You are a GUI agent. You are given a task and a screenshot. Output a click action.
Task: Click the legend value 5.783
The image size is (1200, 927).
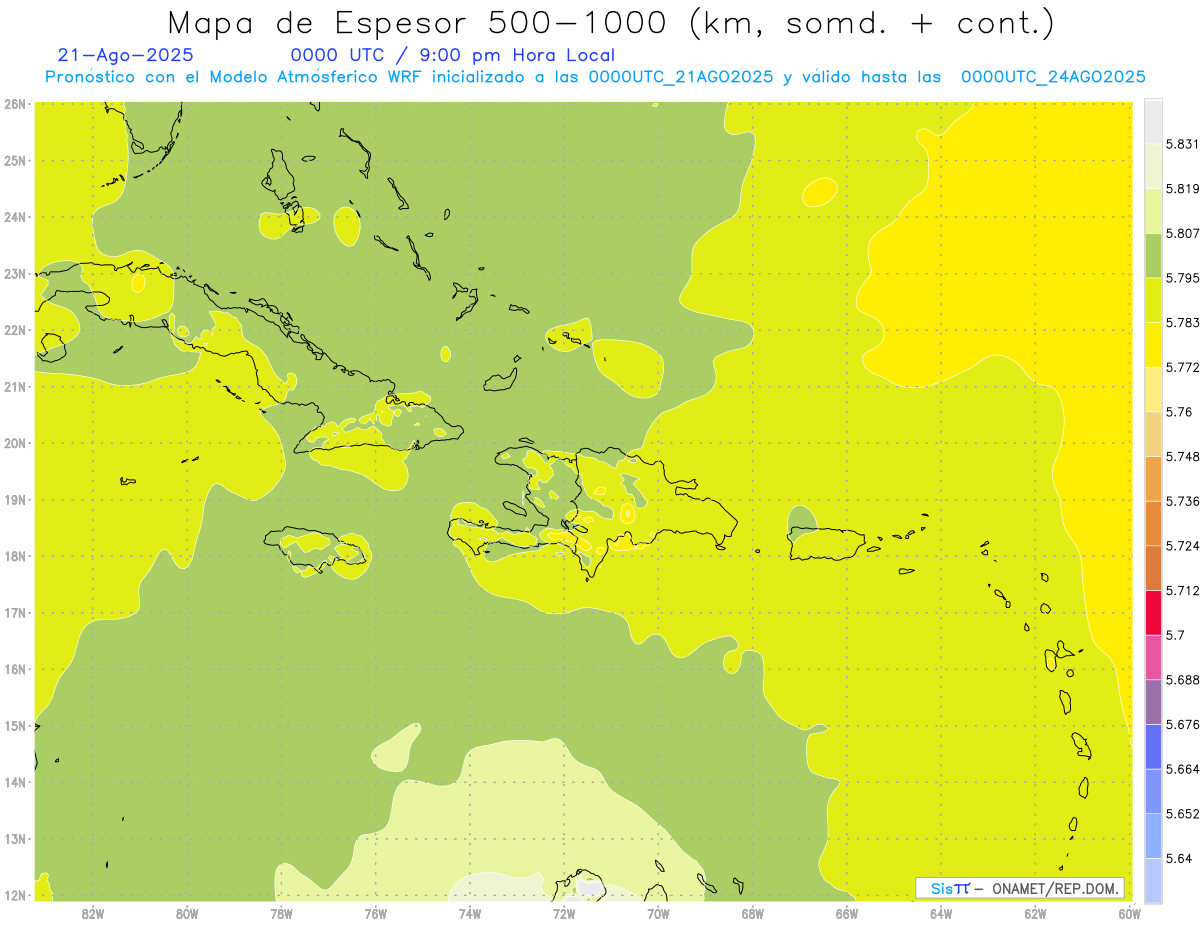pyautogui.click(x=1182, y=322)
